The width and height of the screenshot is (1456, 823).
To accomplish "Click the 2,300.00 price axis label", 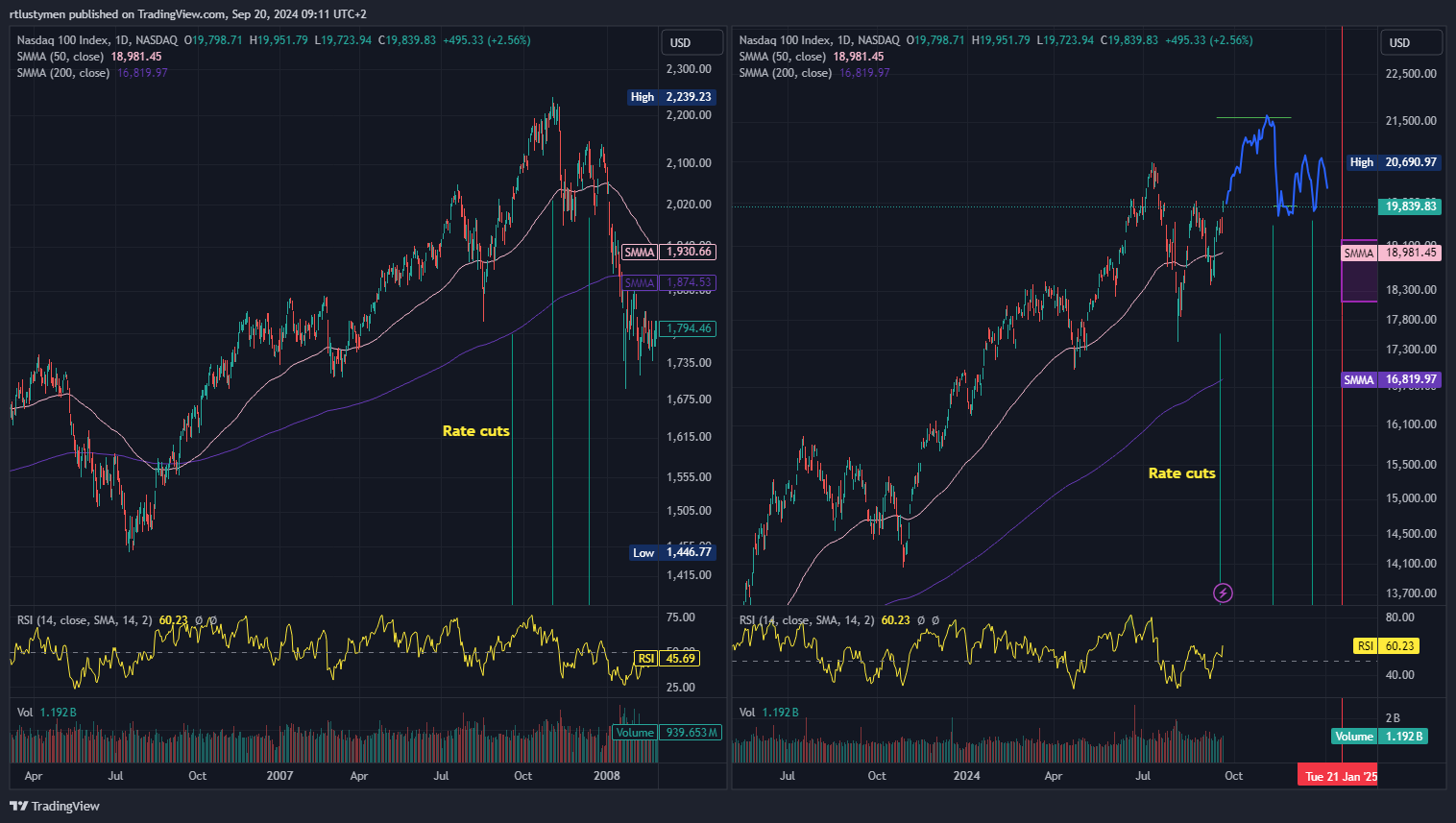I will (689, 69).
